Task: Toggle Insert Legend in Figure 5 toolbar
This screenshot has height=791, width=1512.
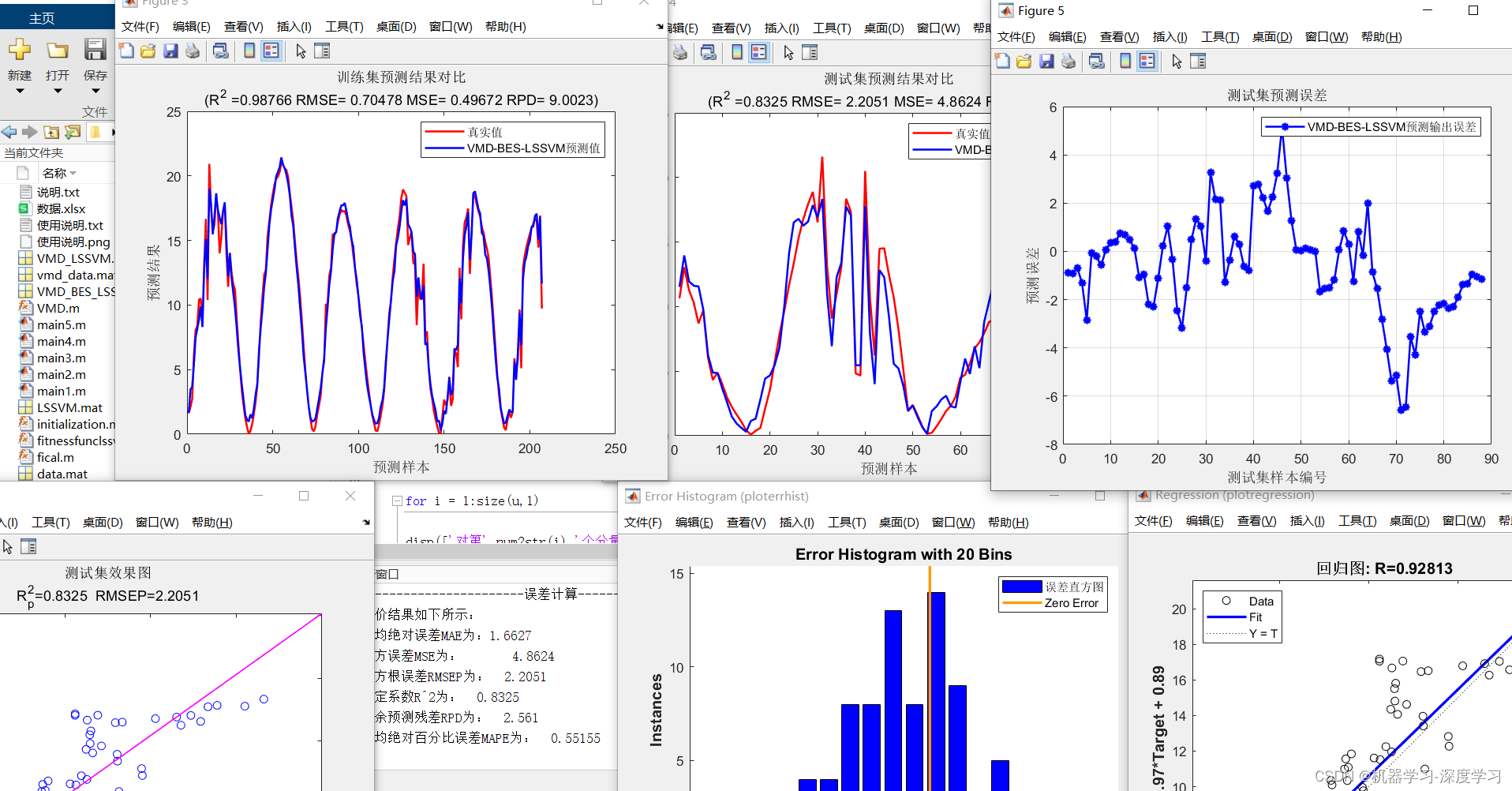Action: pos(1147,62)
